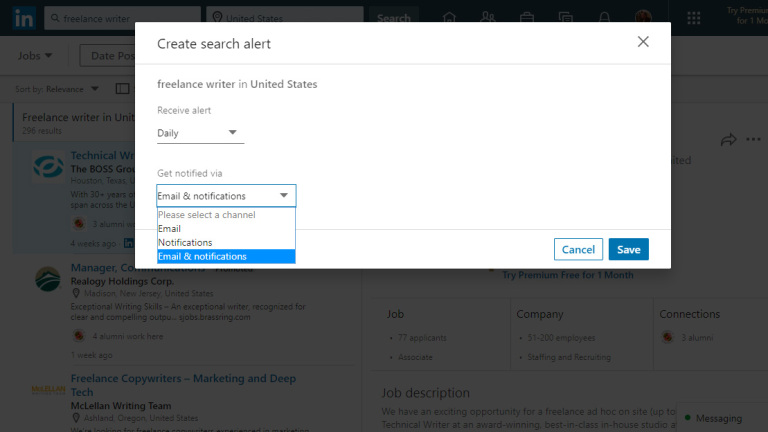Click the Share arrow icon
The height and width of the screenshot is (432, 768).
(x=728, y=140)
